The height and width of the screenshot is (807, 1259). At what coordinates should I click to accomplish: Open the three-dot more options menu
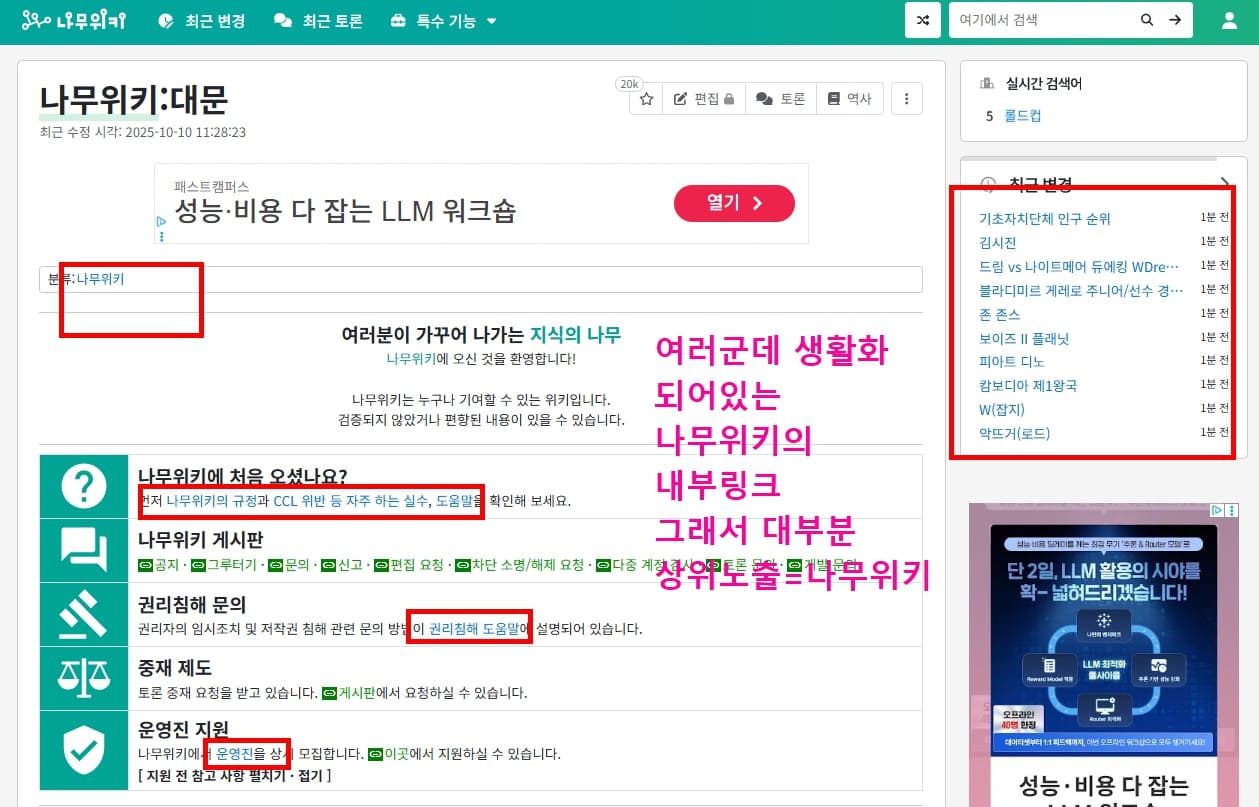[x=907, y=99]
